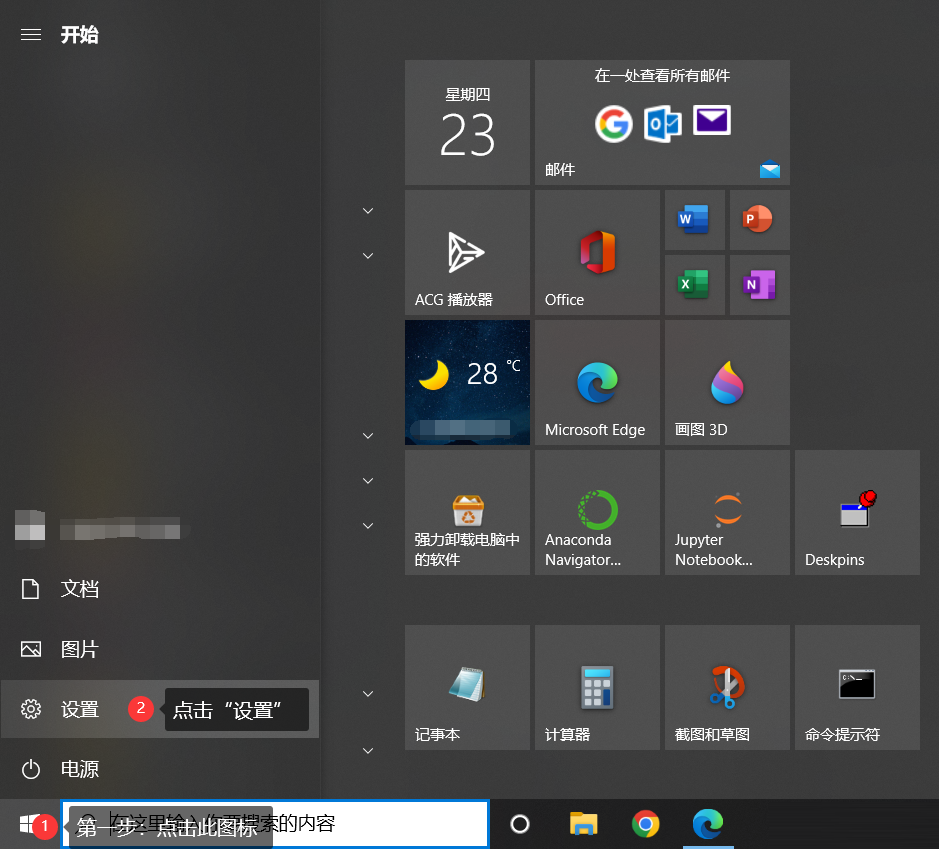
Task: Open 记事本 tile
Action: [467, 687]
